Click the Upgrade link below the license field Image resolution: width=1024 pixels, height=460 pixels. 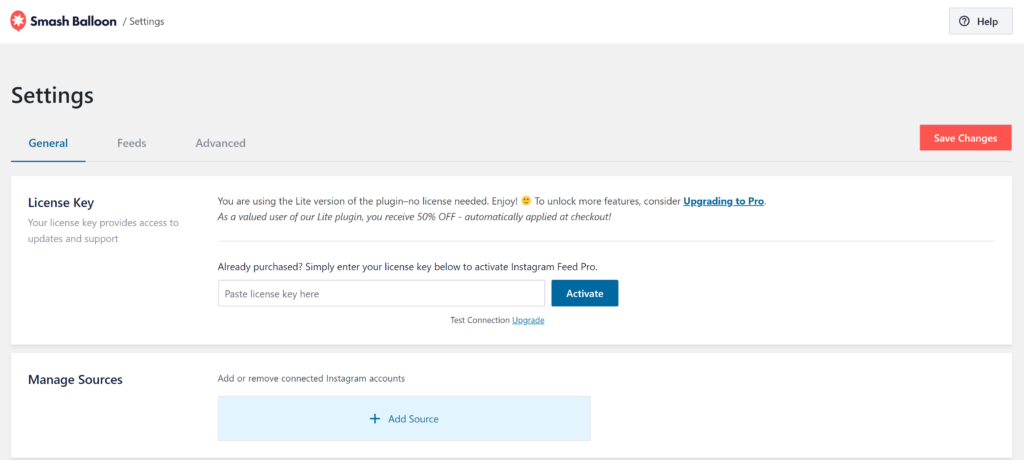(528, 320)
